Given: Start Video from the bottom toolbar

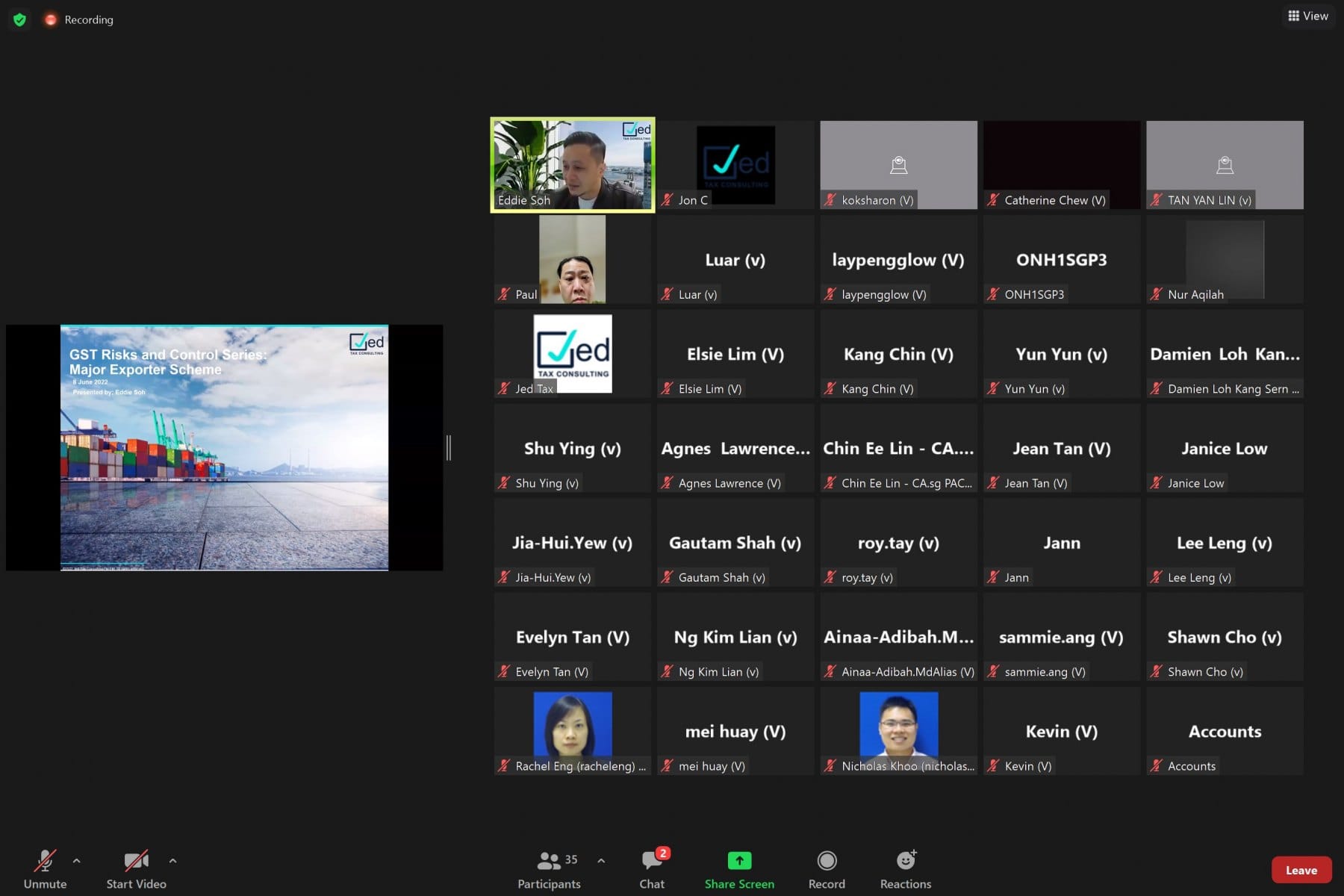Looking at the screenshot, I should point(136,870).
